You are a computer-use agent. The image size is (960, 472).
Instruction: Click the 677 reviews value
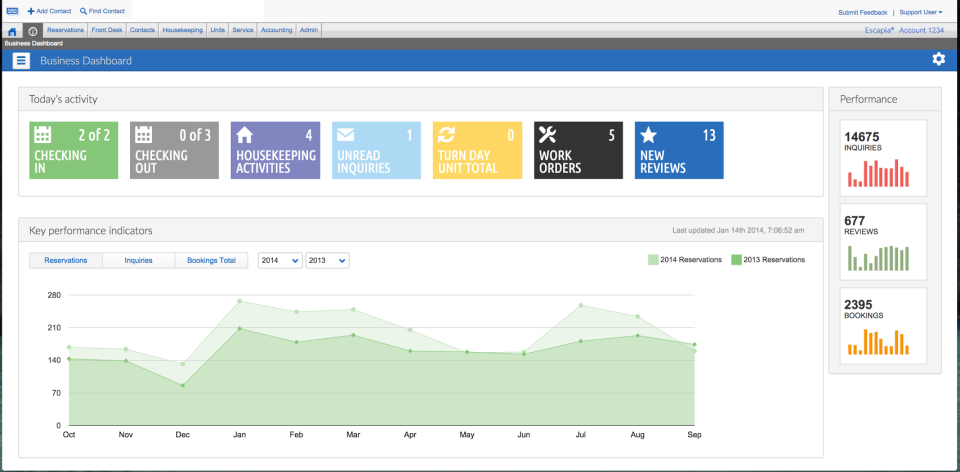tap(854, 220)
